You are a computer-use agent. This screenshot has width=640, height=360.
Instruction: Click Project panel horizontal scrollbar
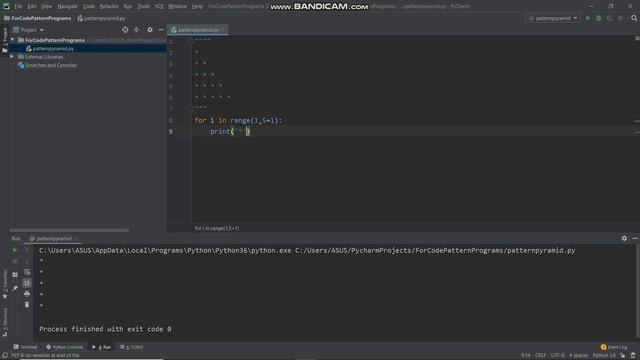(69, 230)
